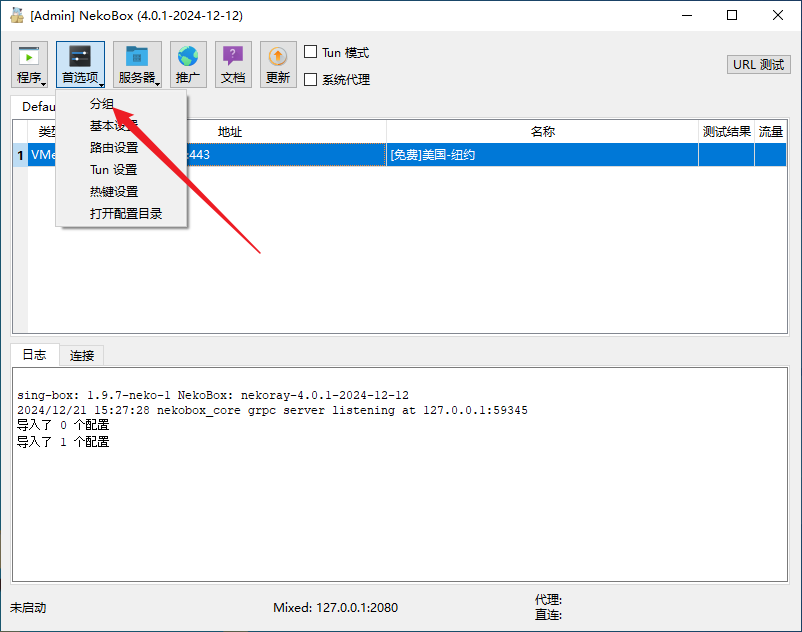Select 分组 from the preferences menu

click(102, 104)
